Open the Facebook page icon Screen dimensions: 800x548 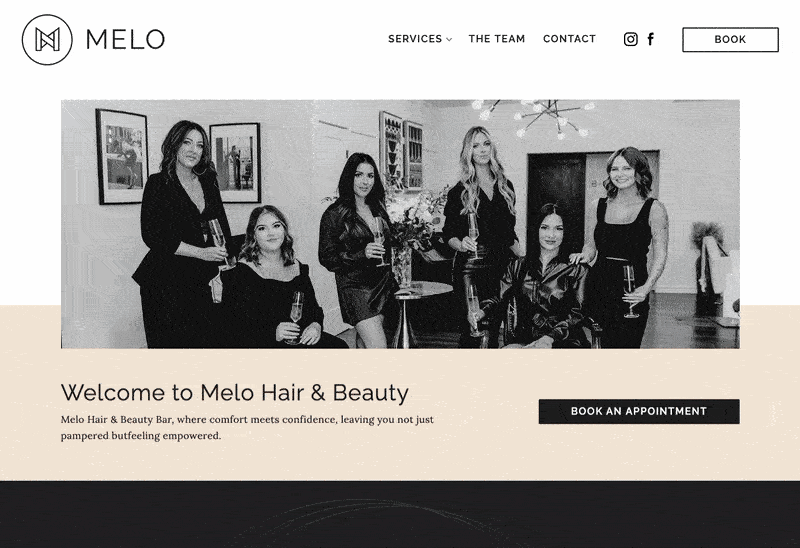(x=651, y=39)
